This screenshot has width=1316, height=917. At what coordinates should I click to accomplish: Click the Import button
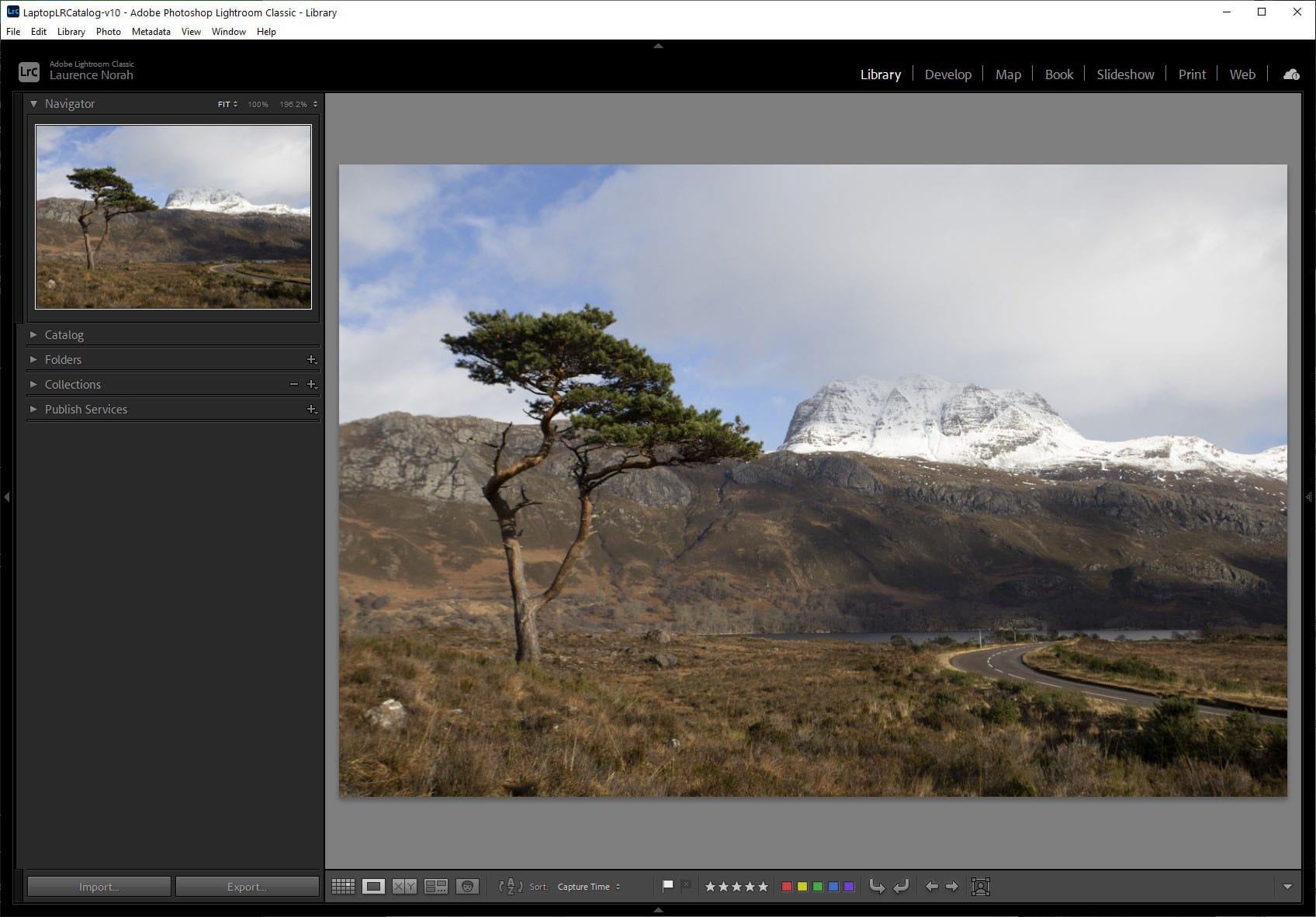98,886
